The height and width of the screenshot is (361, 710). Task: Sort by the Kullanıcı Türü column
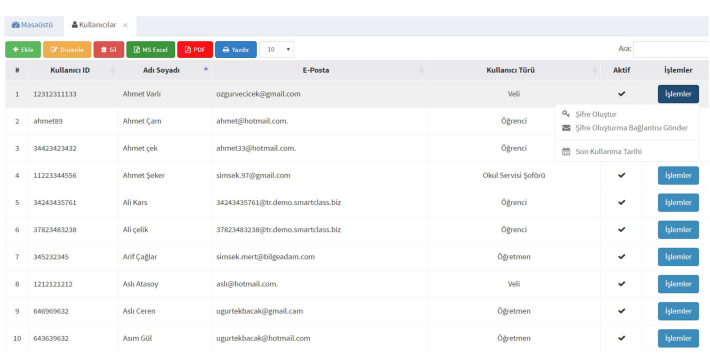pyautogui.click(x=511, y=70)
